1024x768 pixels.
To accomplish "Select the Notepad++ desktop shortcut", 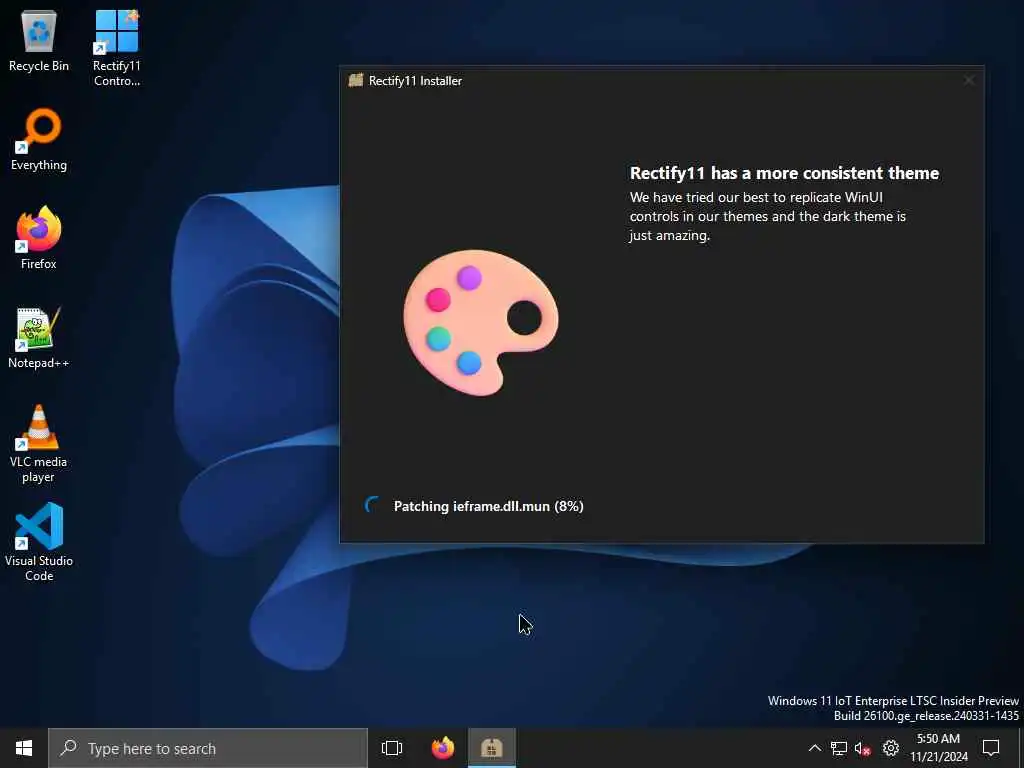I will click(x=39, y=338).
